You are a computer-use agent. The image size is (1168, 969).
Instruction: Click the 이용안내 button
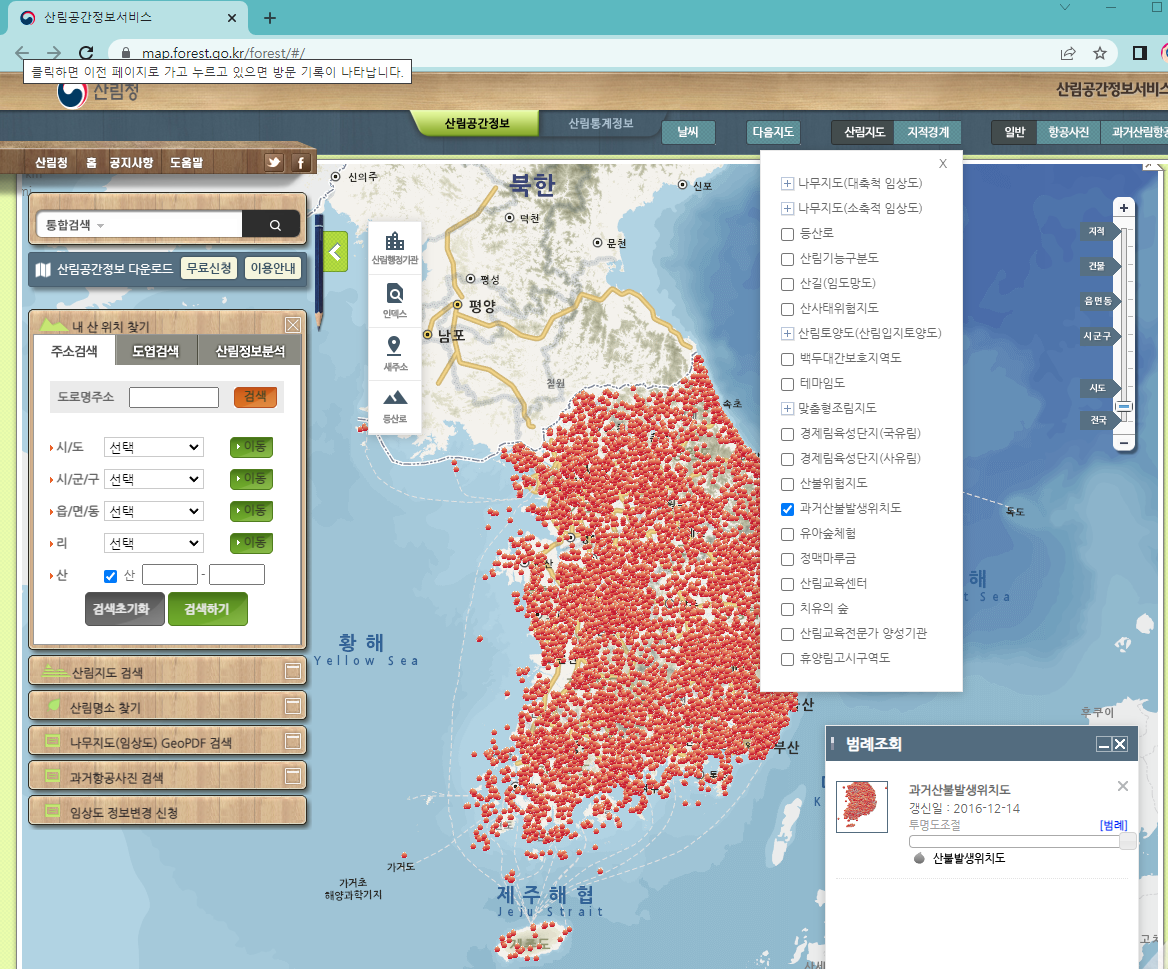coord(273,268)
